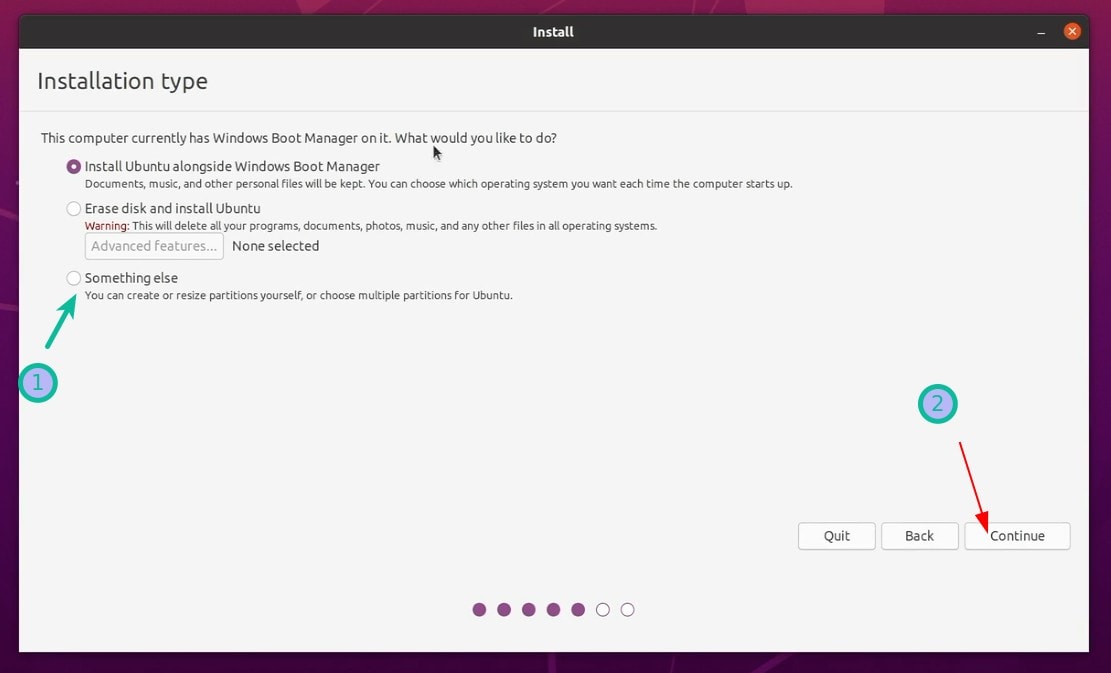Select the Something else partitioning option
Image resolution: width=1111 pixels, height=673 pixels.
73,277
